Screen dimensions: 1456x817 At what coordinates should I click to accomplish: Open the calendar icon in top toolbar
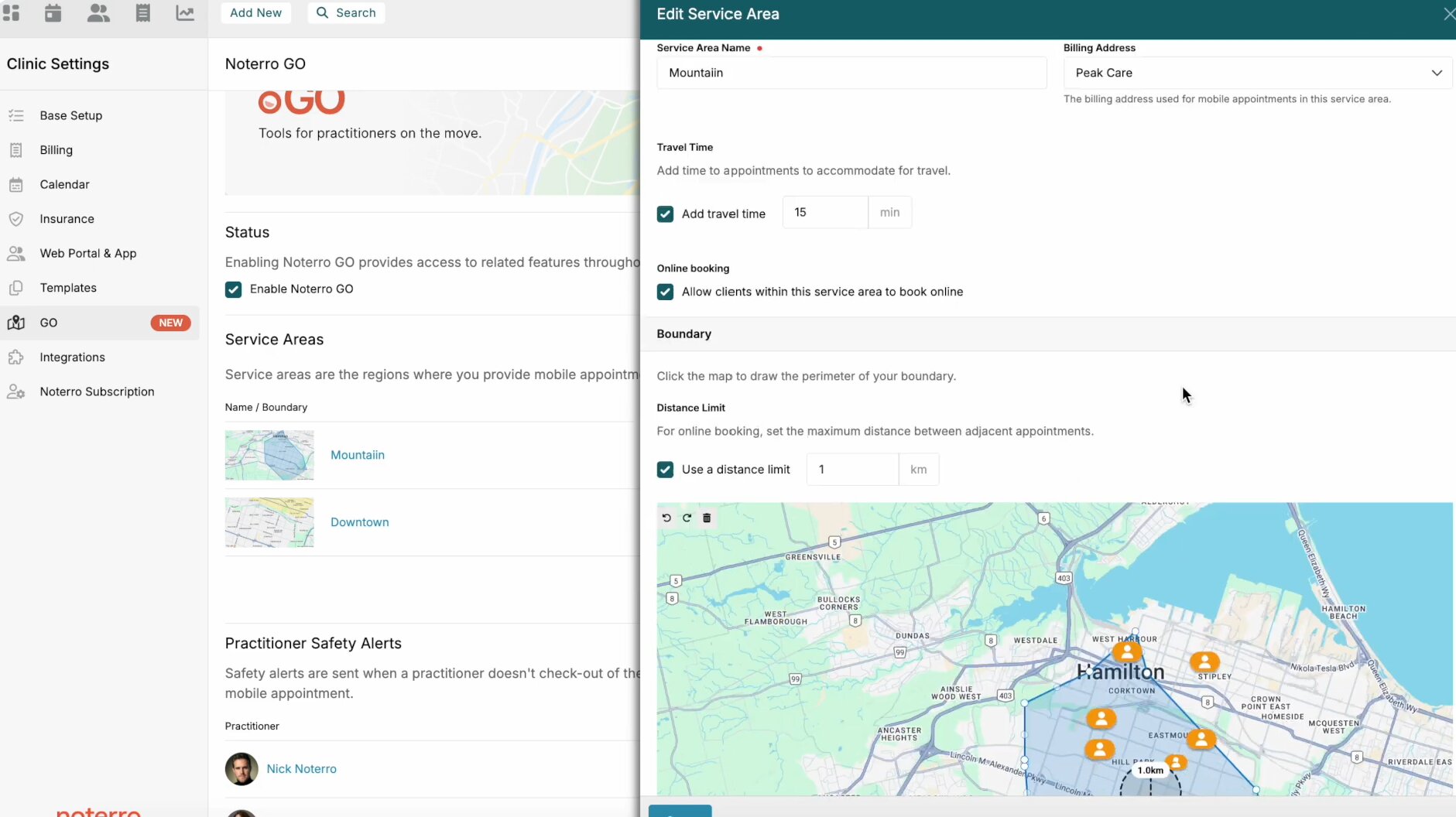(x=53, y=13)
